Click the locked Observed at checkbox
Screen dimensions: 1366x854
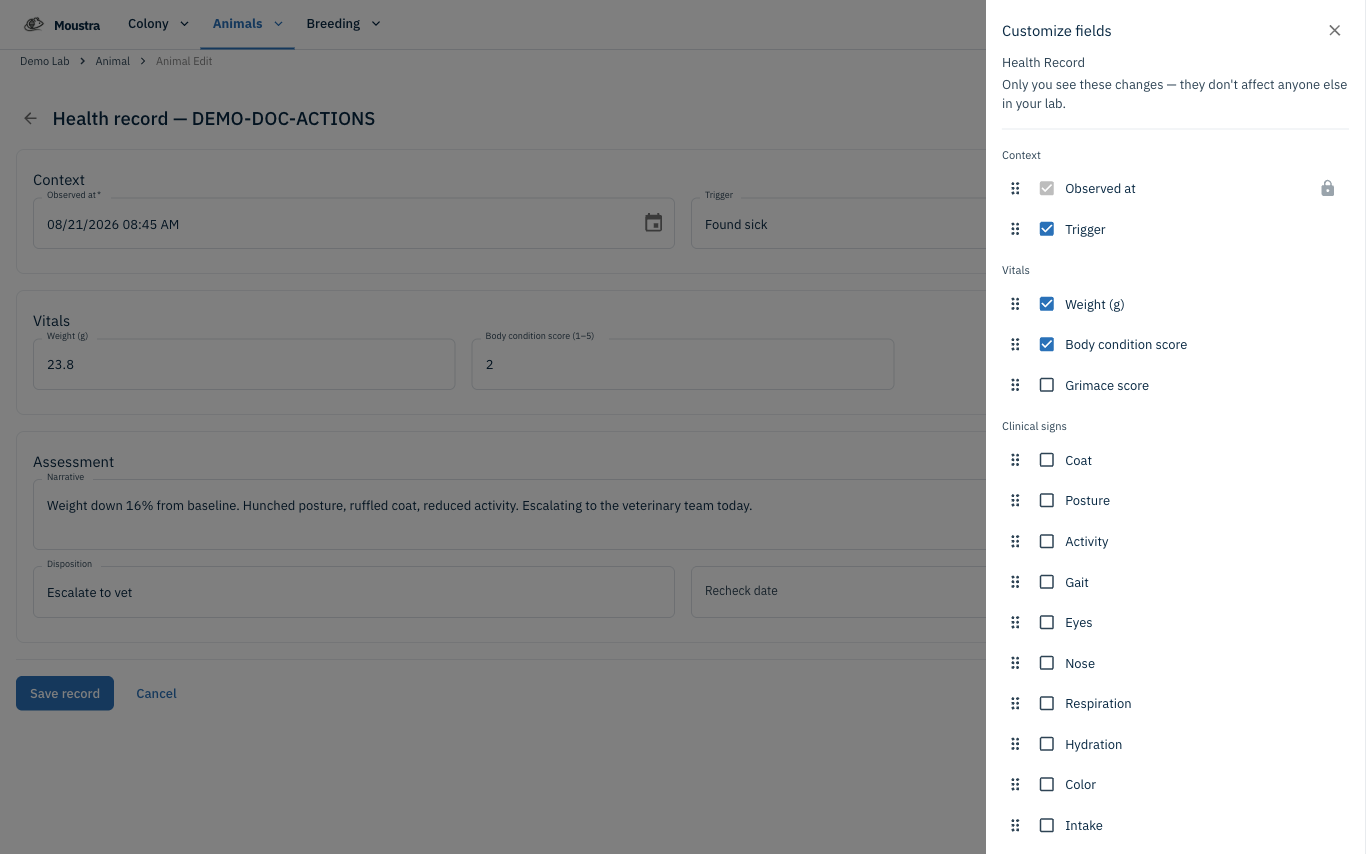click(1046, 188)
